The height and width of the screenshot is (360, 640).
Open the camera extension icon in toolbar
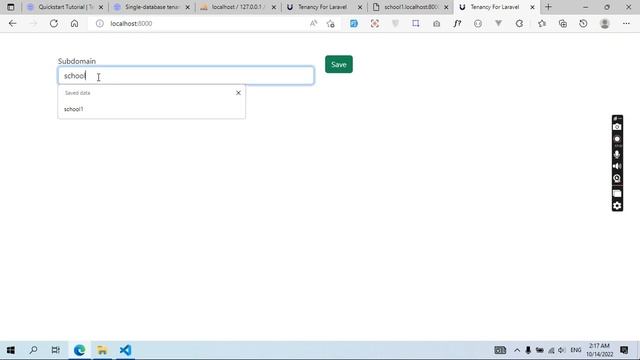tap(437, 24)
